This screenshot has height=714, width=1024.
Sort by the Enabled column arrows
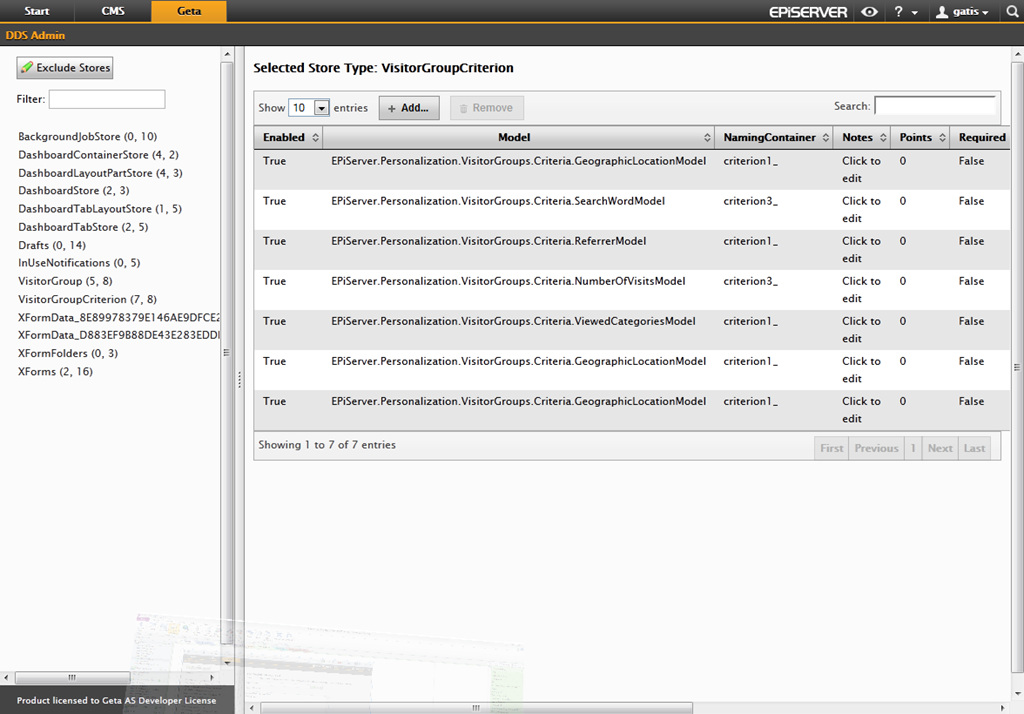[x=316, y=138]
